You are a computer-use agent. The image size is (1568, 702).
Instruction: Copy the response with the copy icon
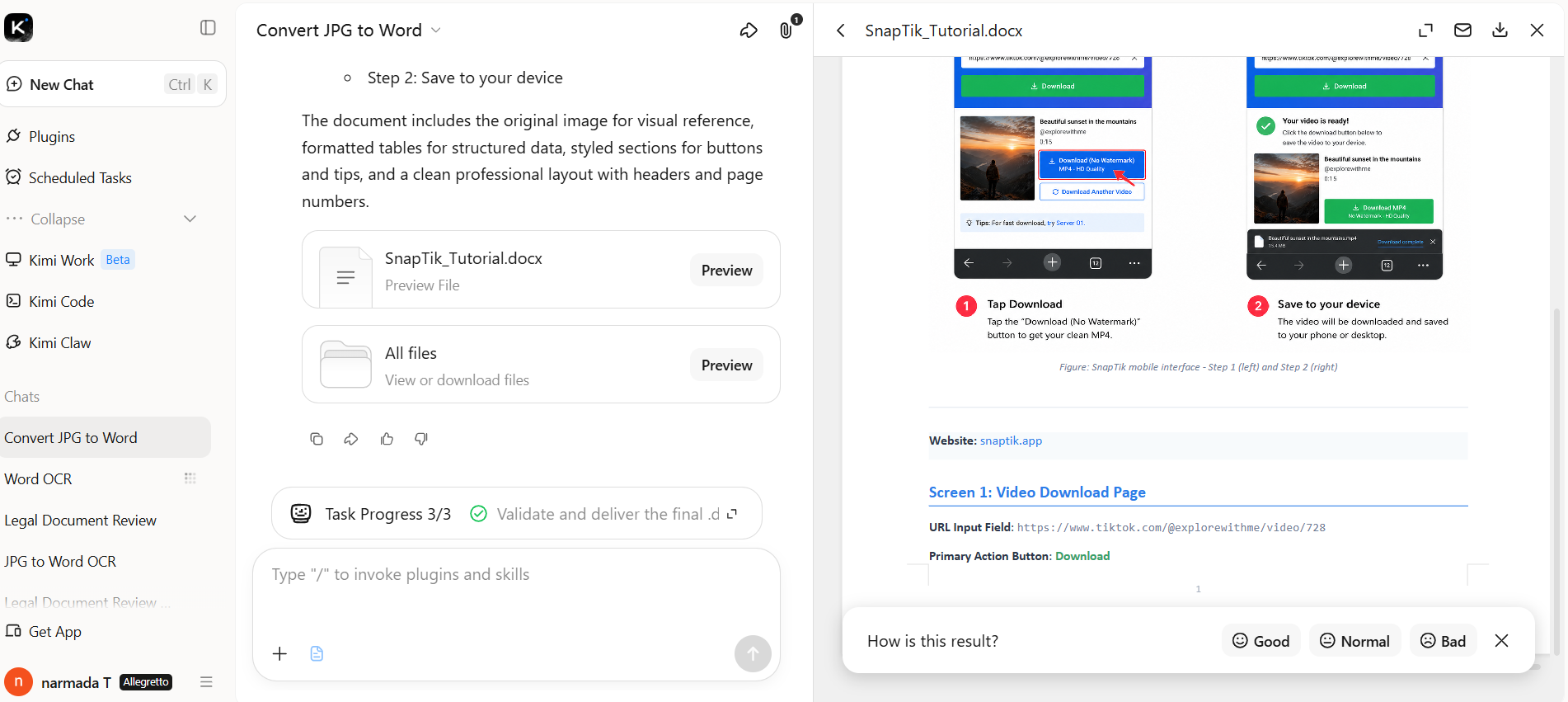click(317, 439)
